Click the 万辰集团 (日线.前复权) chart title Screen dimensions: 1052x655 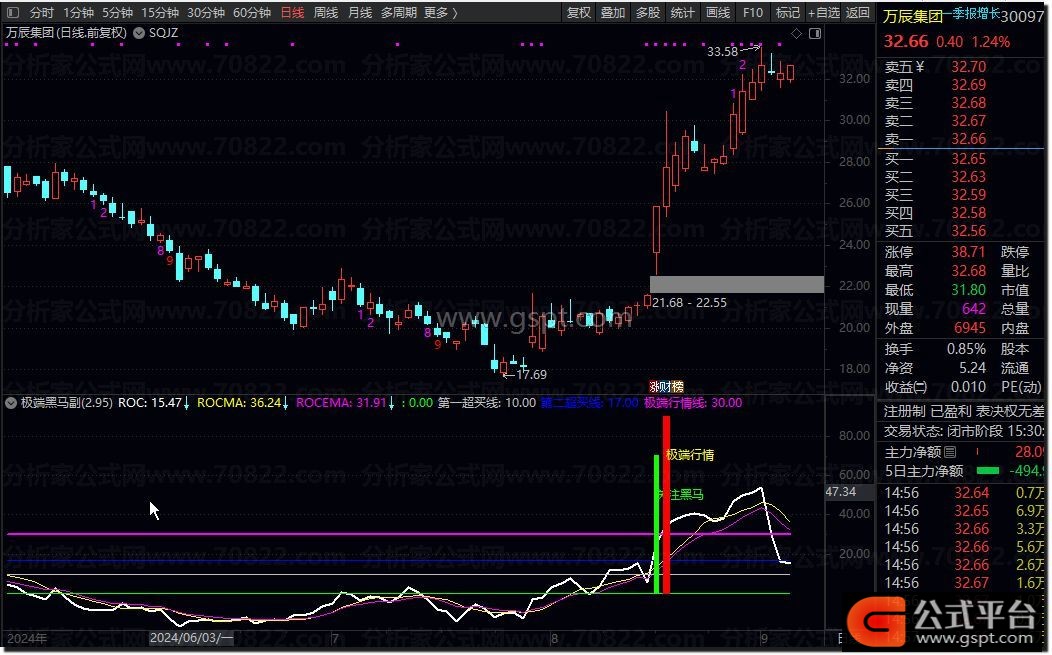66,32
